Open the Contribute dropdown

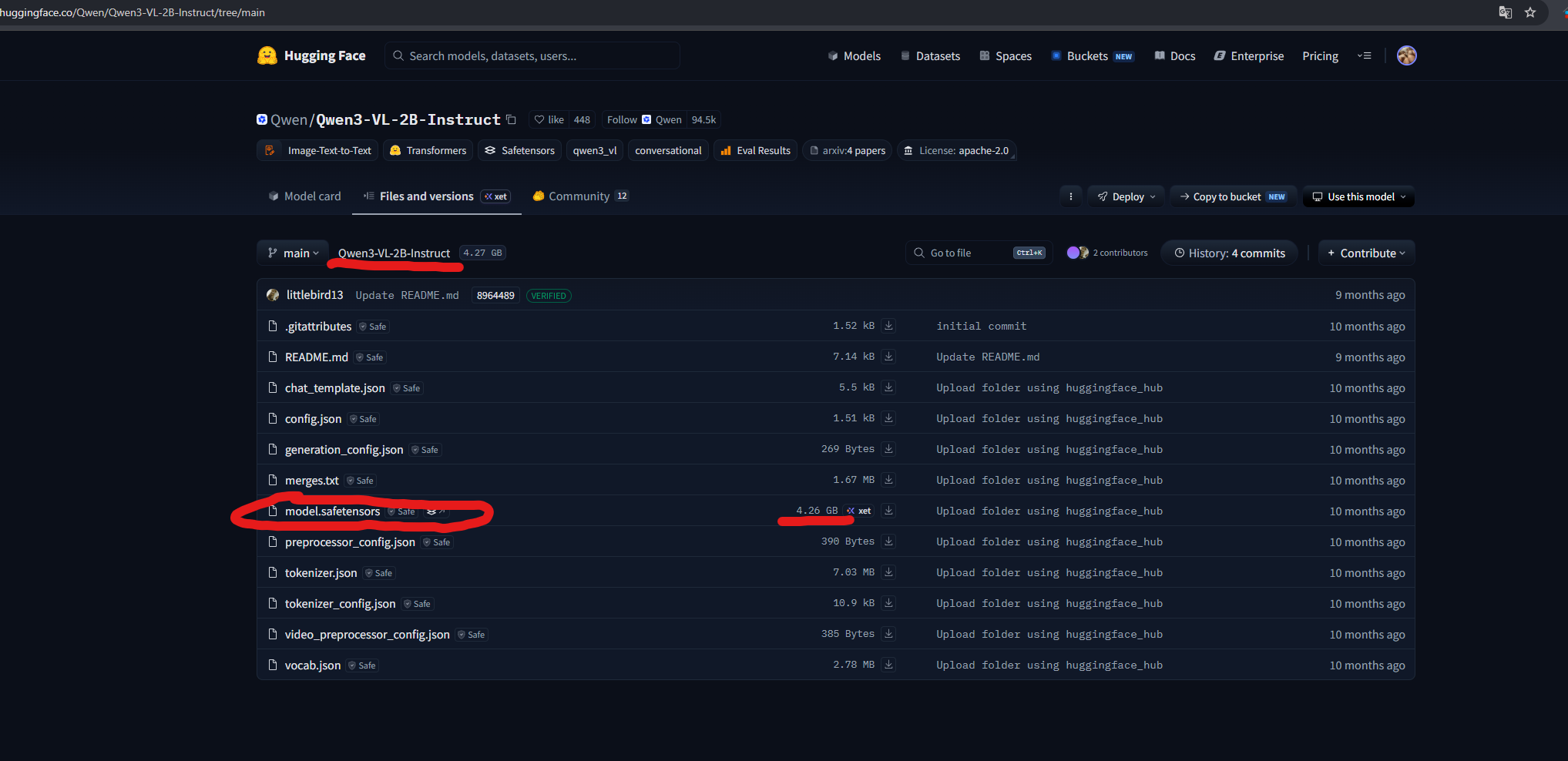pyautogui.click(x=1367, y=253)
